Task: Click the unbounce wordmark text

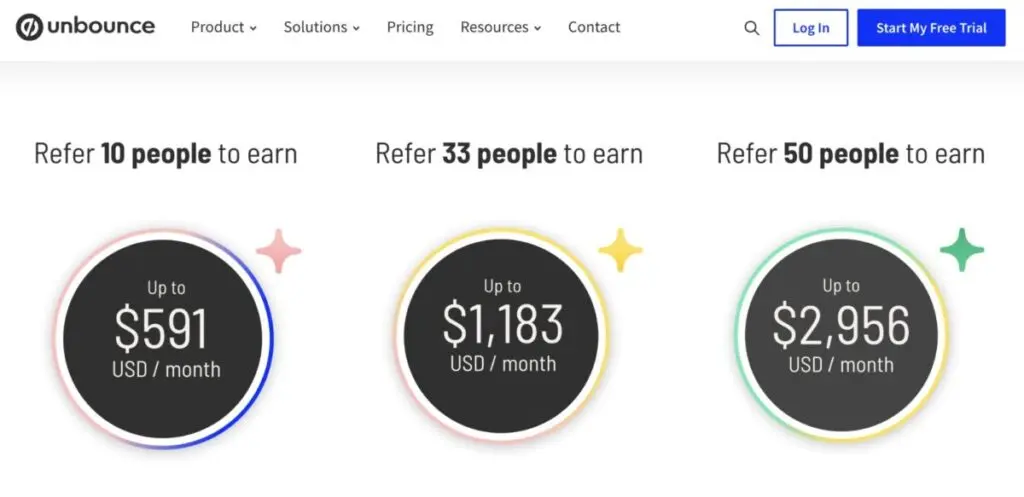Action: pos(101,27)
